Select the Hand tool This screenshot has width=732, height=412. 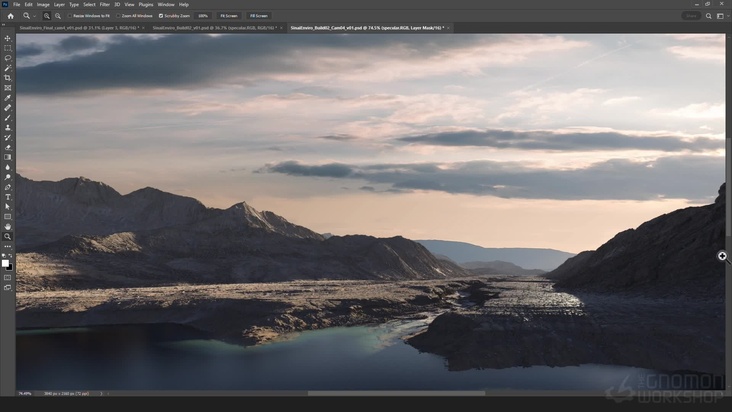coord(7,227)
